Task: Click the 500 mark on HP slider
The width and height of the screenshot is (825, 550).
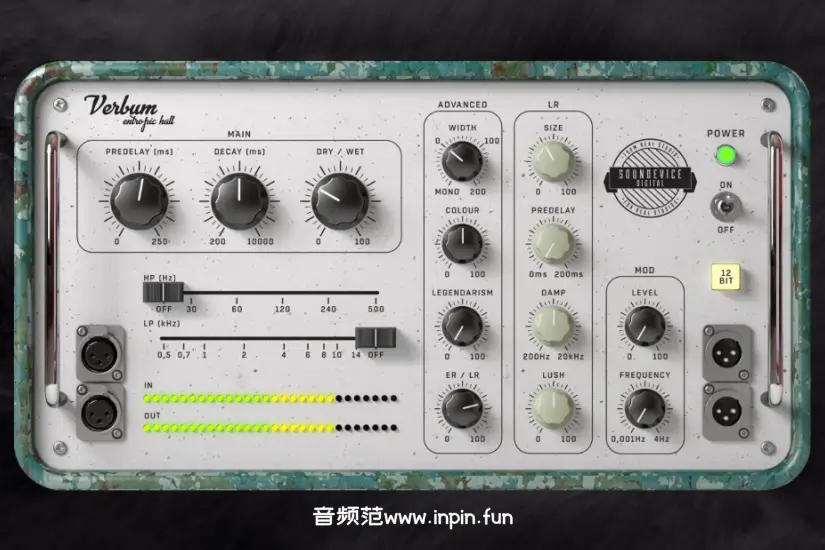Action: (376, 309)
